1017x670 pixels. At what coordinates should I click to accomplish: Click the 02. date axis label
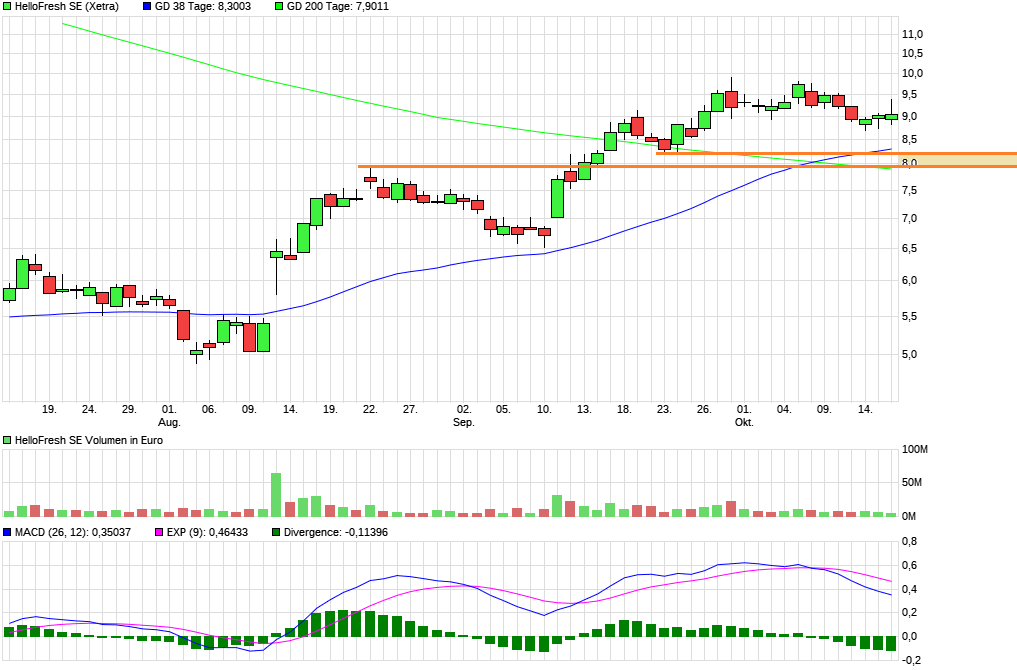point(464,410)
